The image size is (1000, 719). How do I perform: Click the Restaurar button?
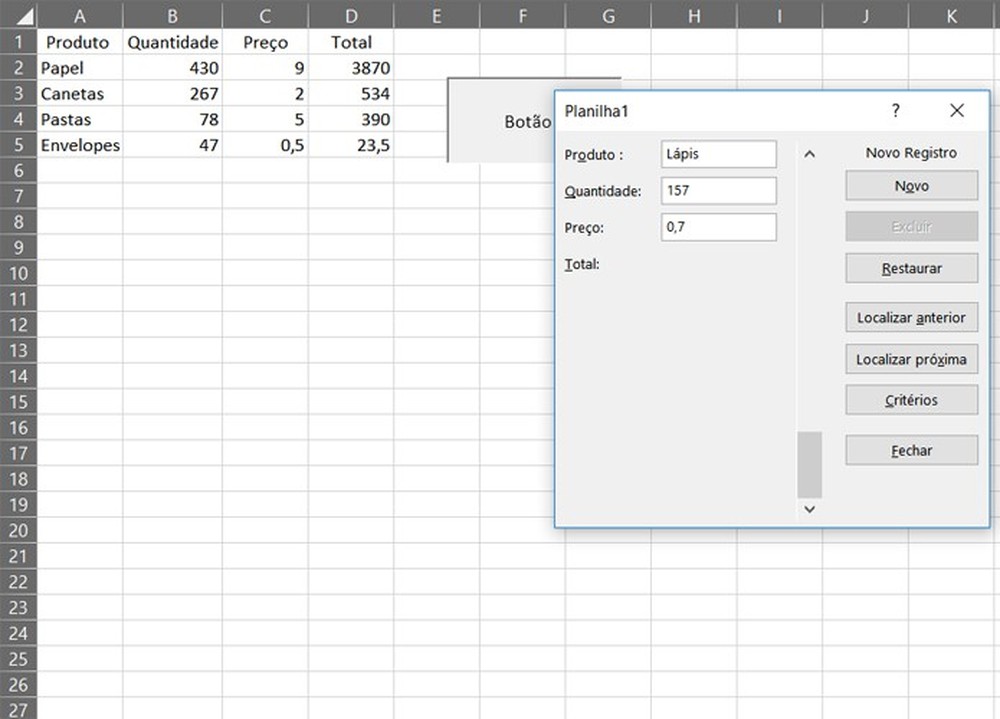[x=911, y=268]
